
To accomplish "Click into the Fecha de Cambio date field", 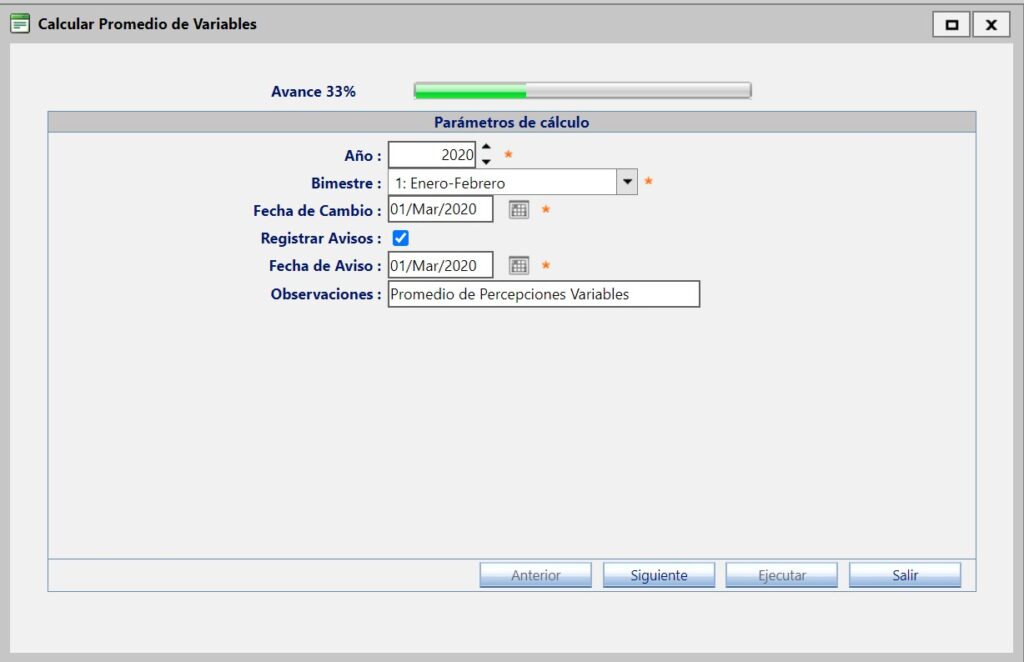I will tap(440, 210).
